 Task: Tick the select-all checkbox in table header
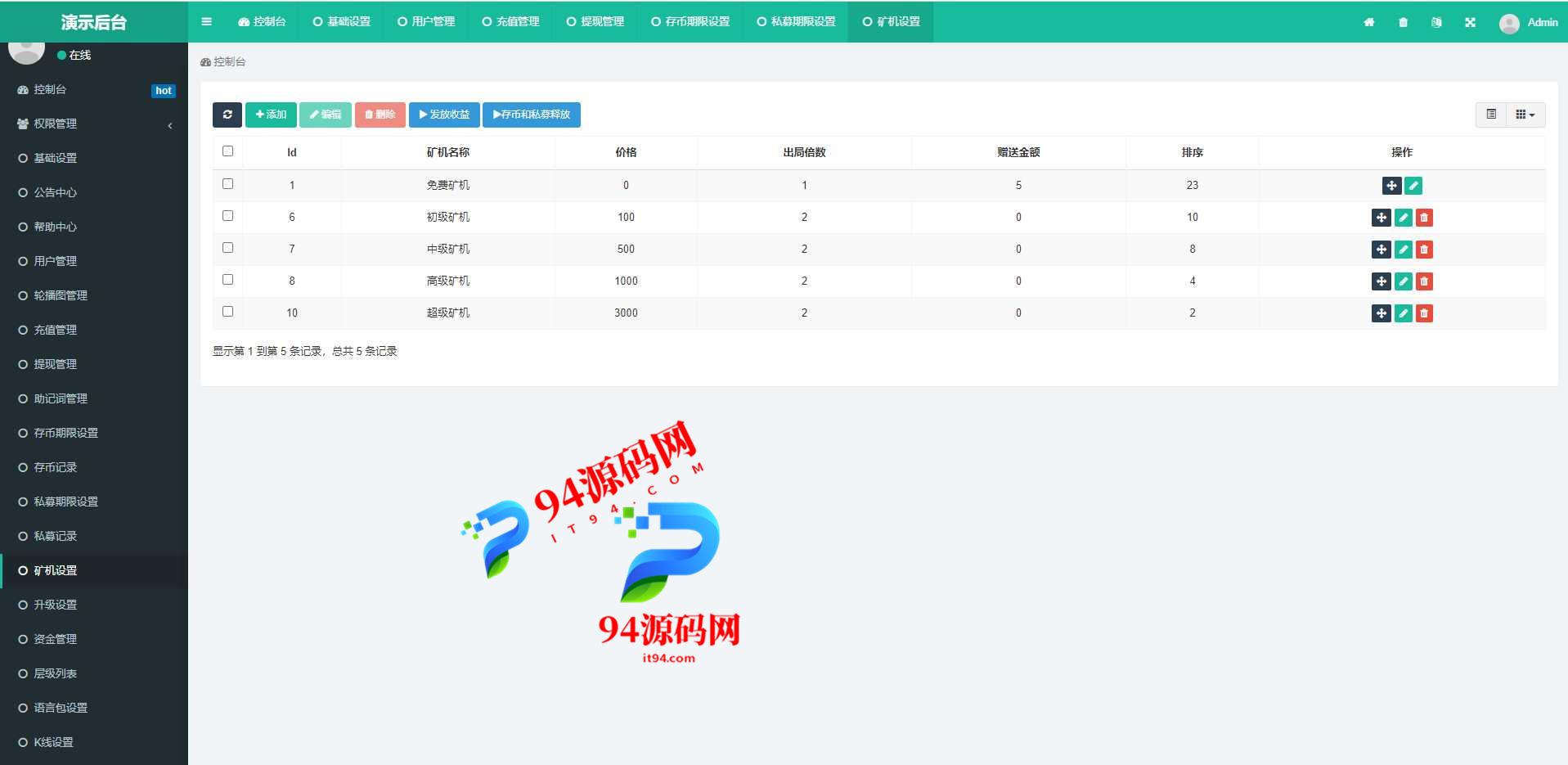[227, 151]
